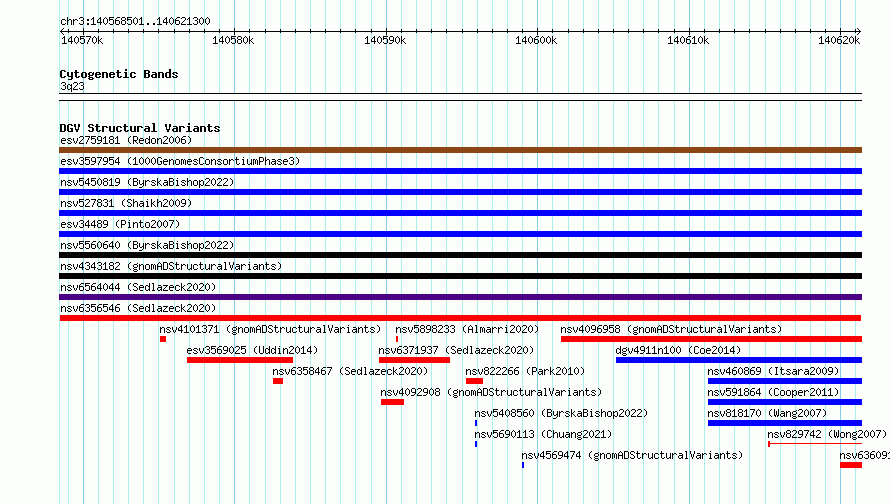Click the thin red nsv829742 variant line
This screenshot has height=504, width=890.
point(815,444)
